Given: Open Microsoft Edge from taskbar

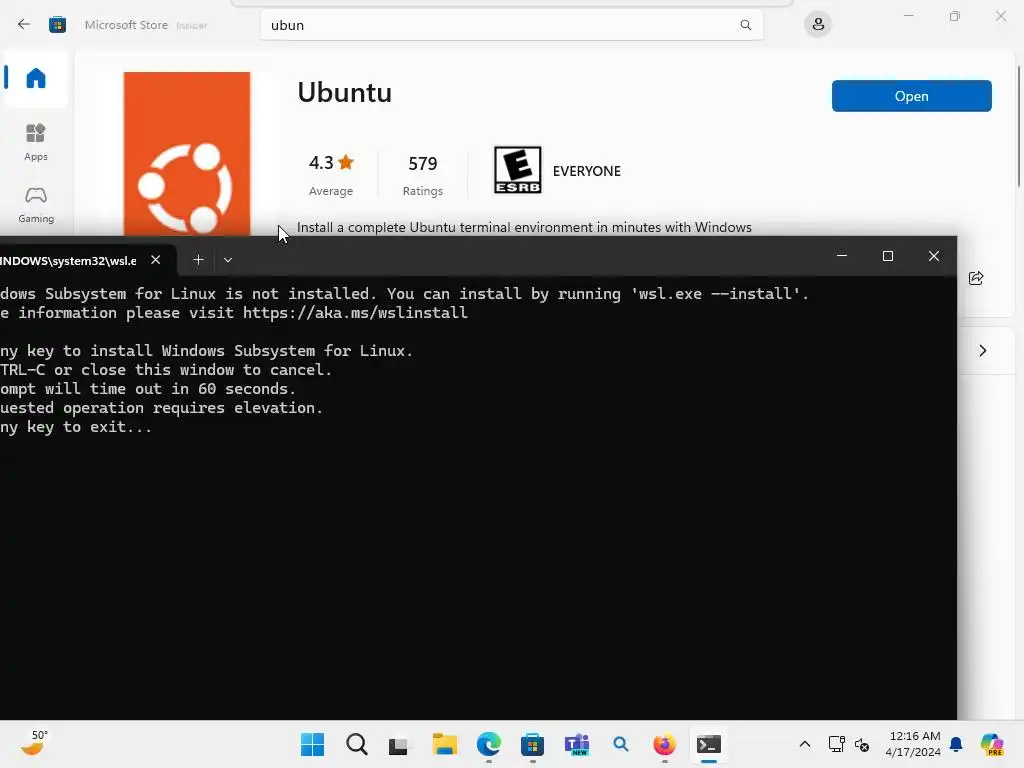Looking at the screenshot, I should 488,744.
